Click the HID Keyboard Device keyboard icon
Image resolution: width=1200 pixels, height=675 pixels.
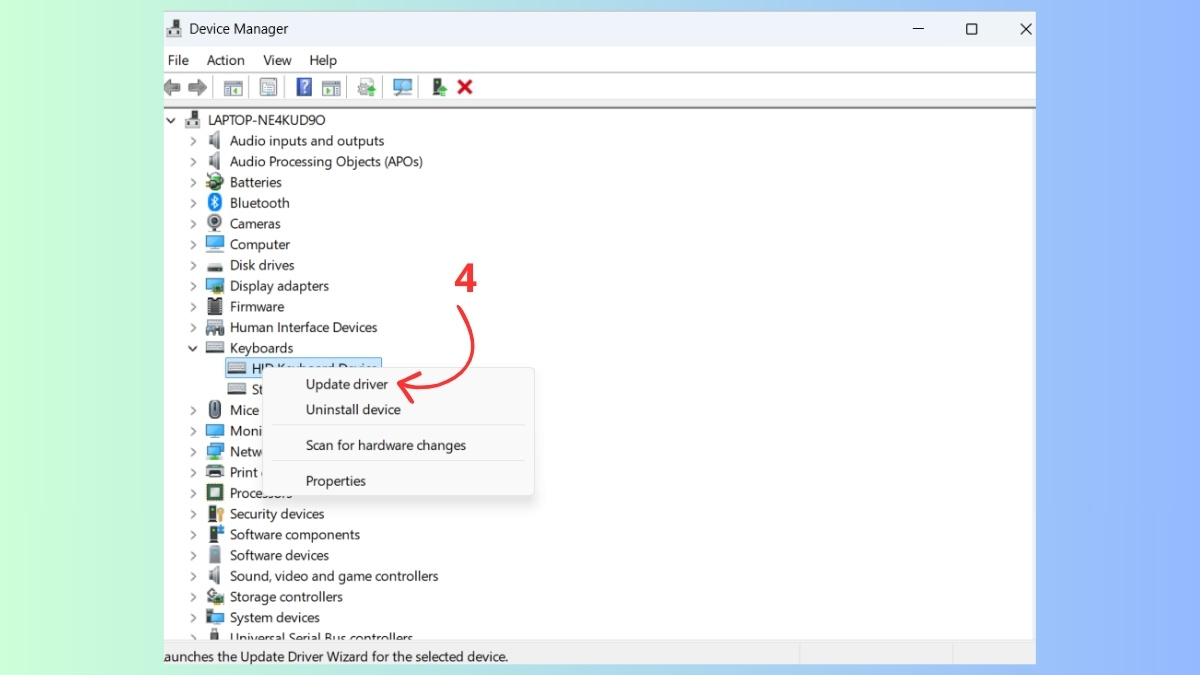pos(236,369)
